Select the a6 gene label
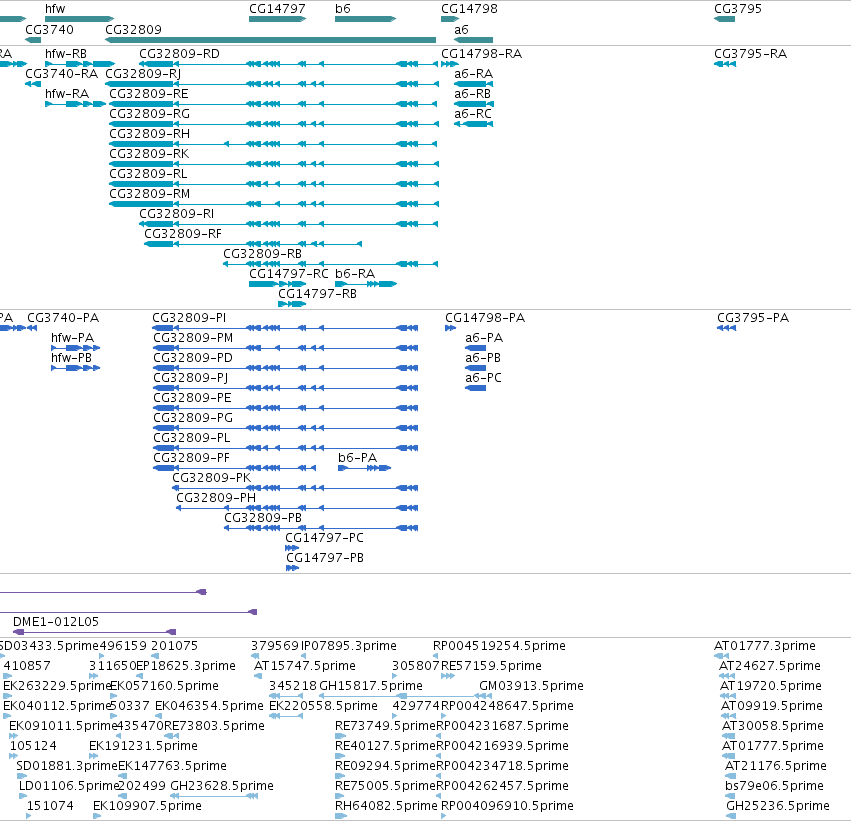Image resolution: width=851 pixels, height=821 pixels. coord(461,29)
